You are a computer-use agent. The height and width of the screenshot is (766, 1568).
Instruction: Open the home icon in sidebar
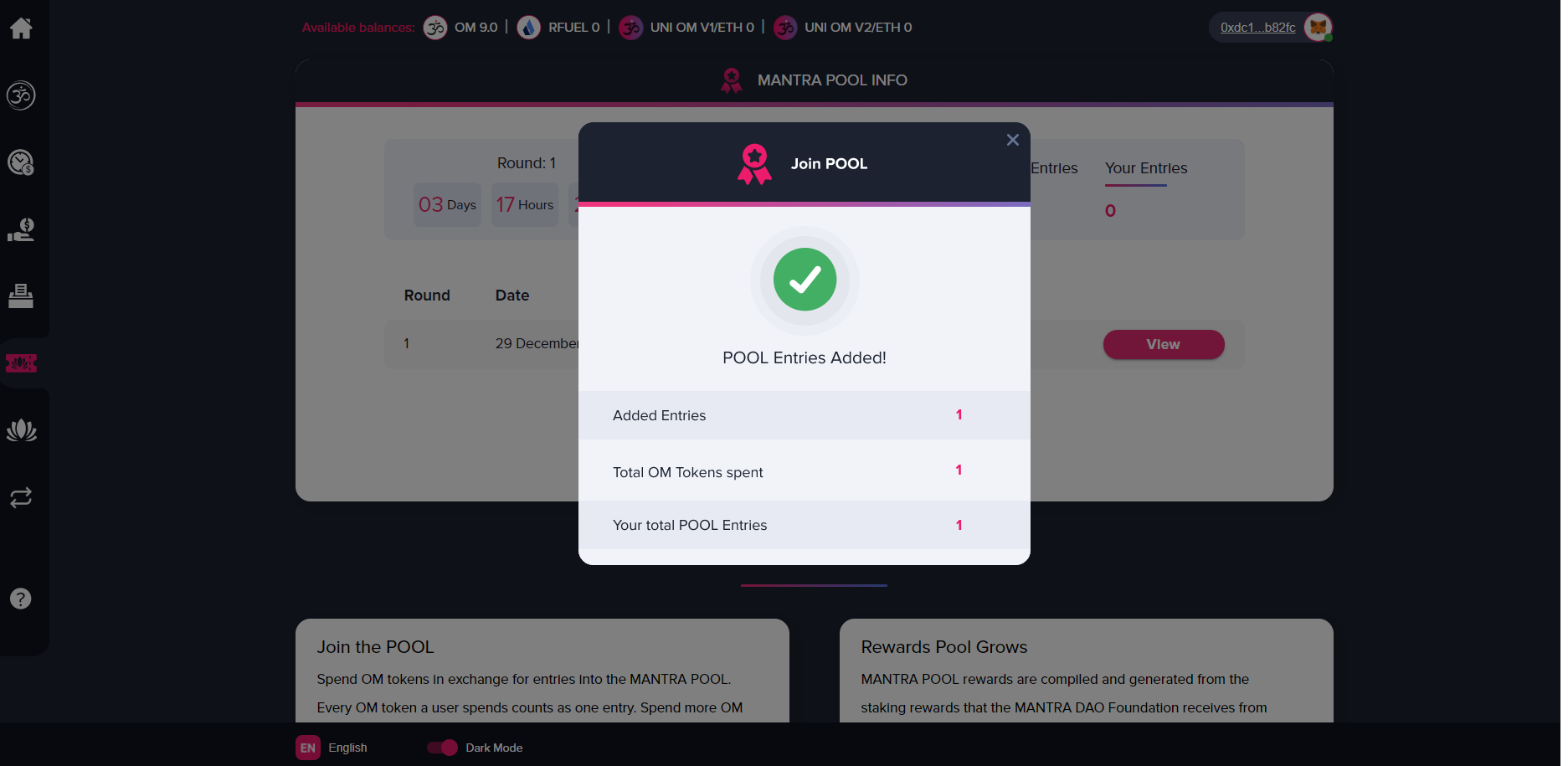[21, 28]
